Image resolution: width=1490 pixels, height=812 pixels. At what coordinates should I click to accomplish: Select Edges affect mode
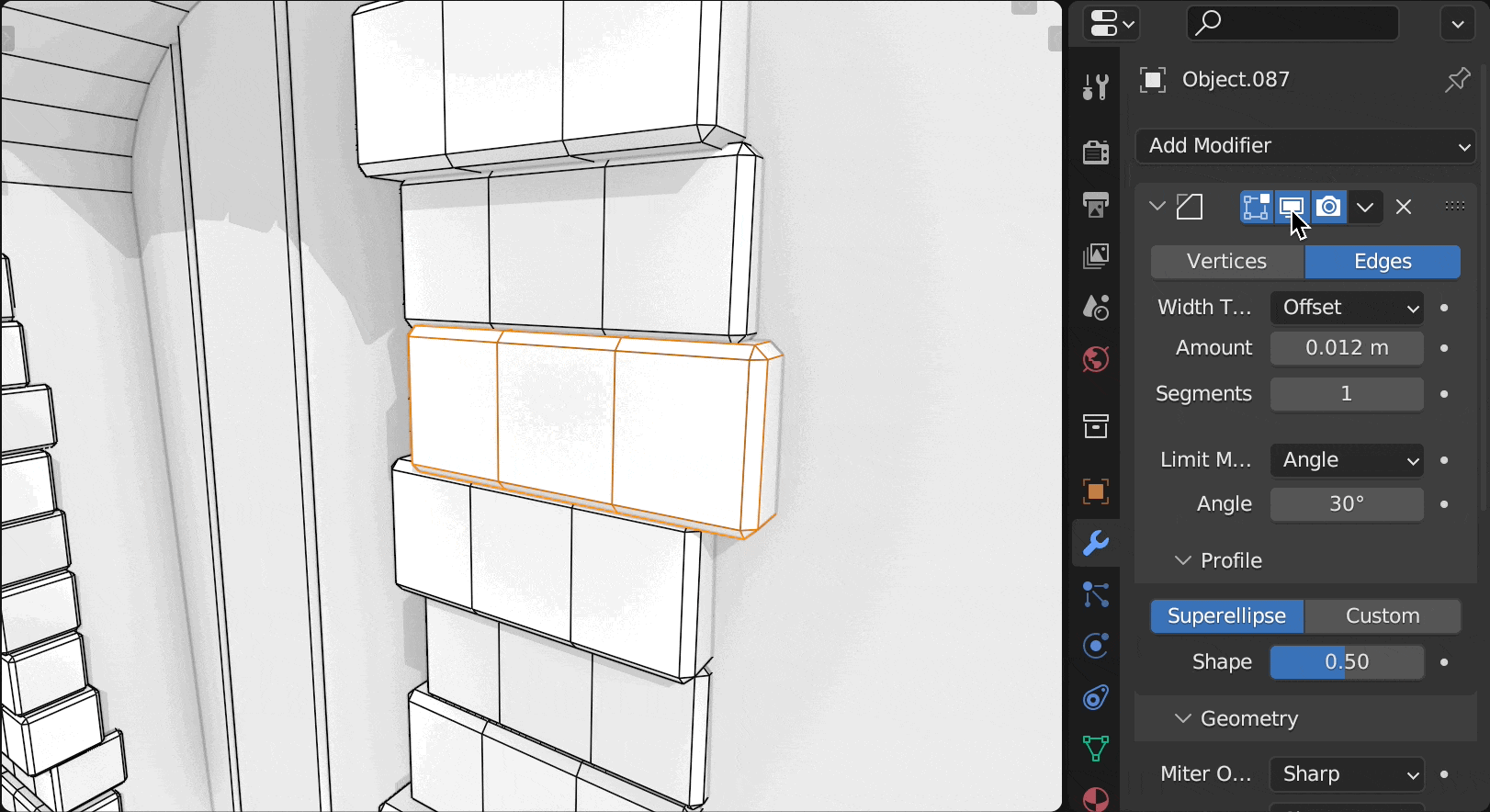(1383, 262)
